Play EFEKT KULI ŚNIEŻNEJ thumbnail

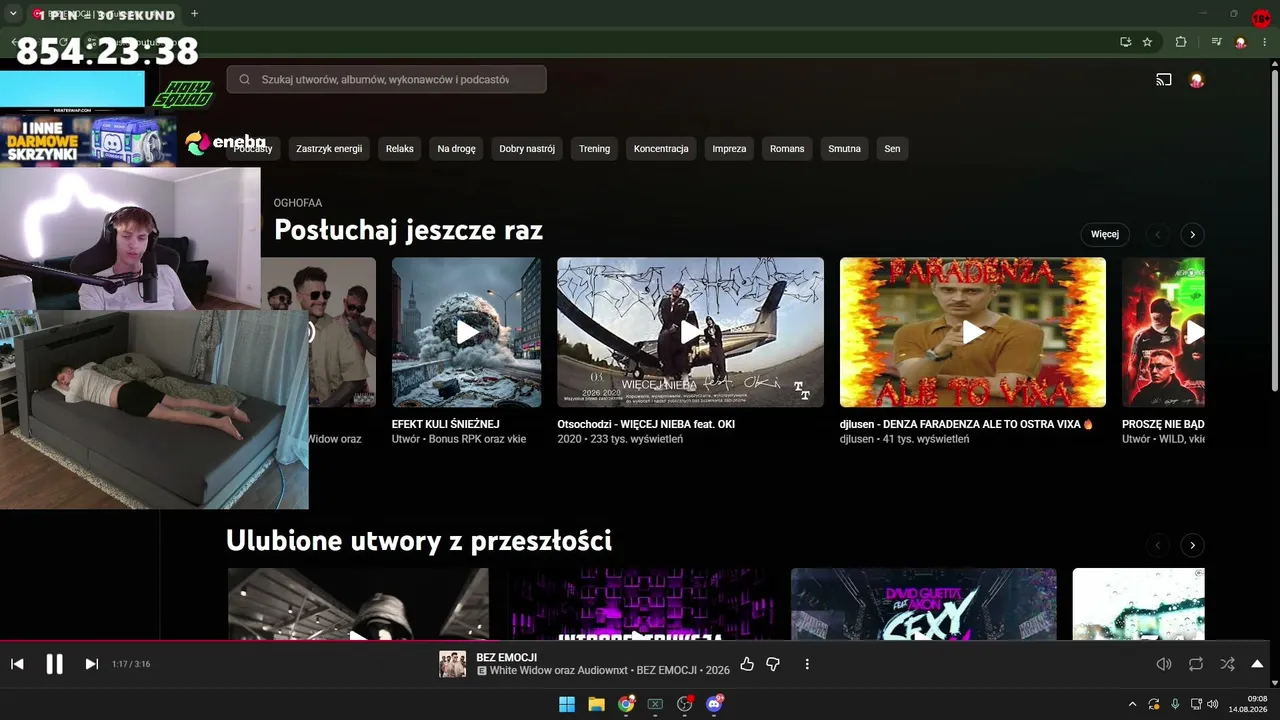pos(466,332)
